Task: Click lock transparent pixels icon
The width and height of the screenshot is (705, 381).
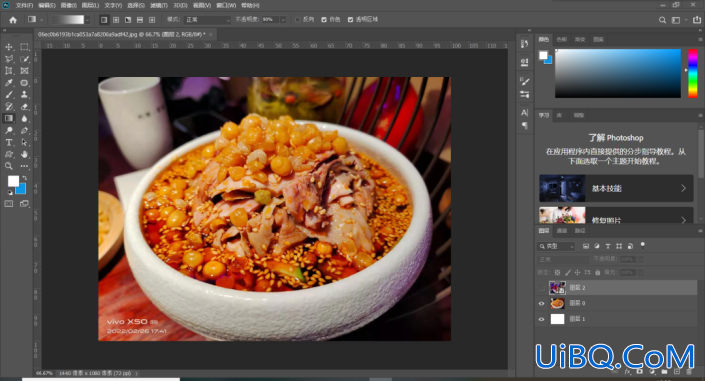Action: click(558, 272)
